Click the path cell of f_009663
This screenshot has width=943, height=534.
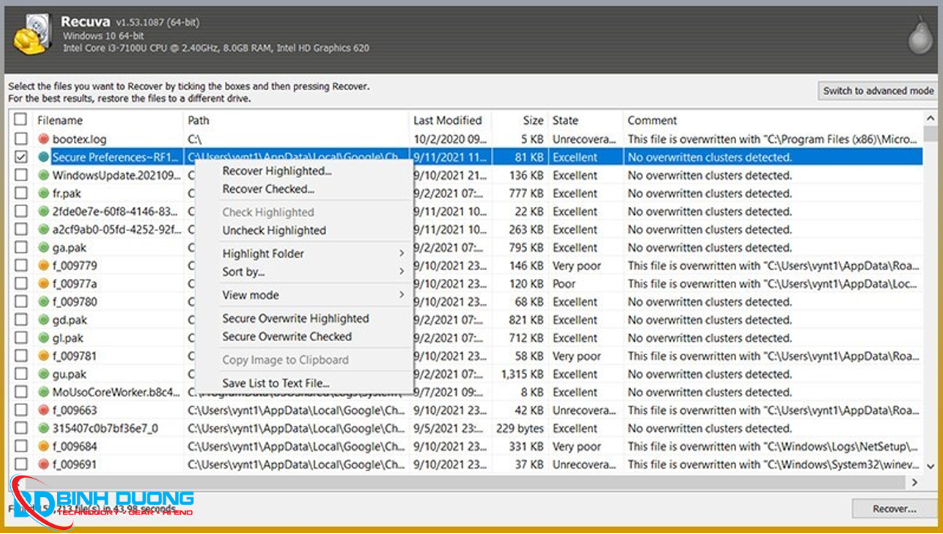pyautogui.click(x=296, y=410)
